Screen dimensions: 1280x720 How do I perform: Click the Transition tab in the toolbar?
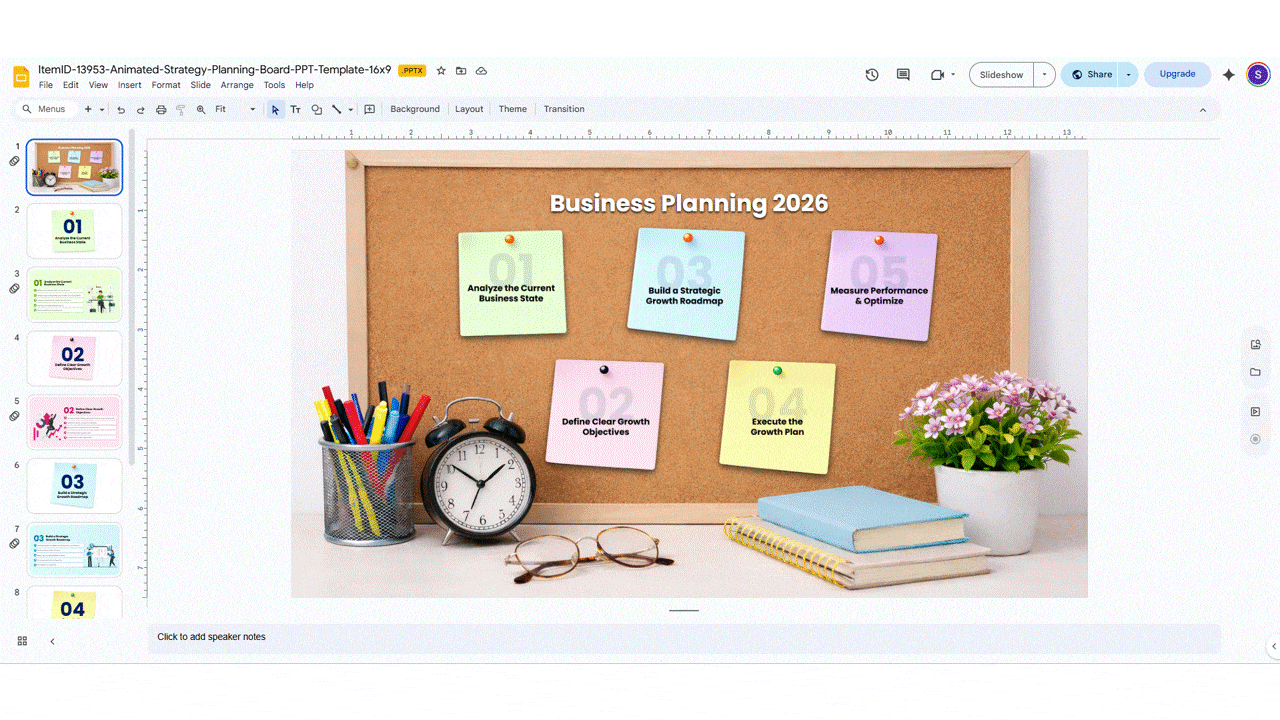pyautogui.click(x=564, y=109)
